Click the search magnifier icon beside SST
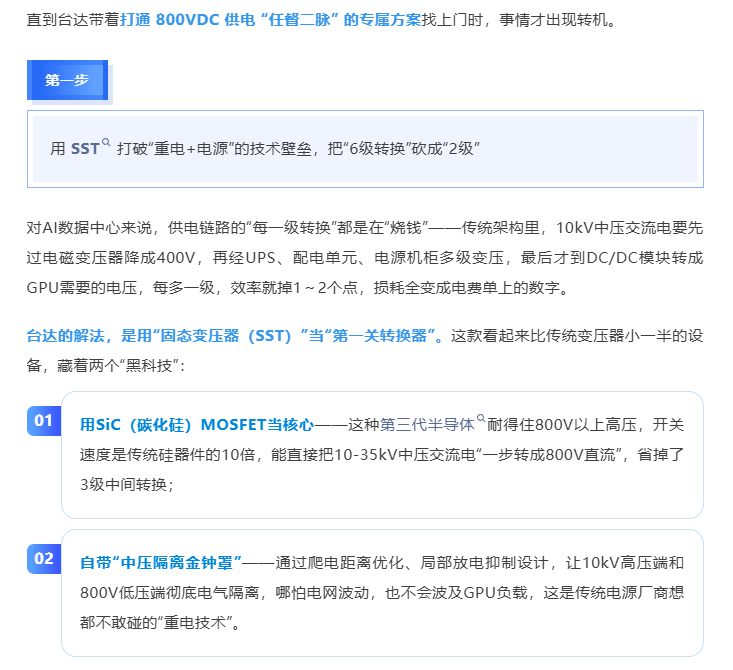The image size is (733, 670). pos(106,144)
